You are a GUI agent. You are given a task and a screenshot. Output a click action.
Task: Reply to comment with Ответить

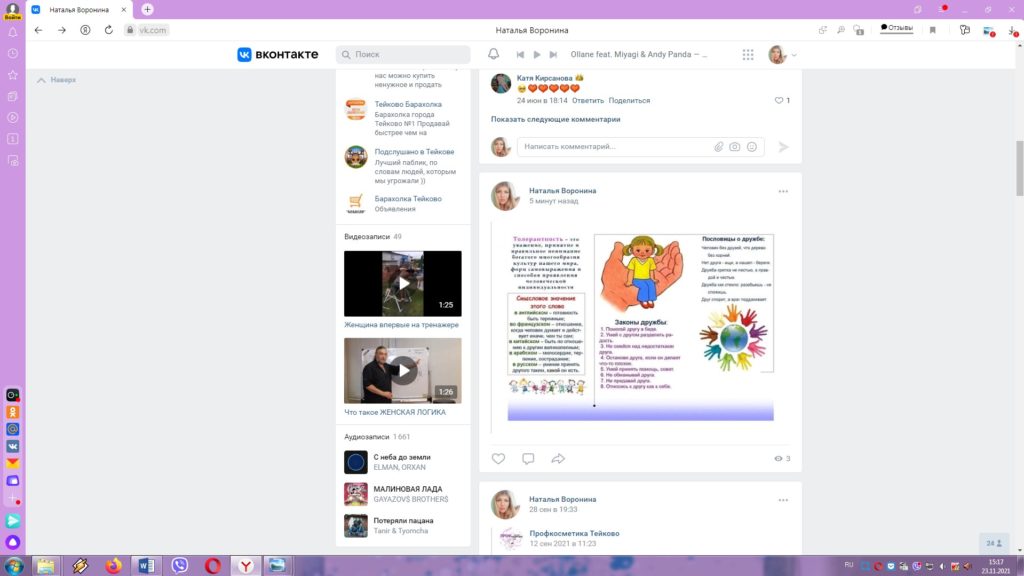click(x=588, y=101)
